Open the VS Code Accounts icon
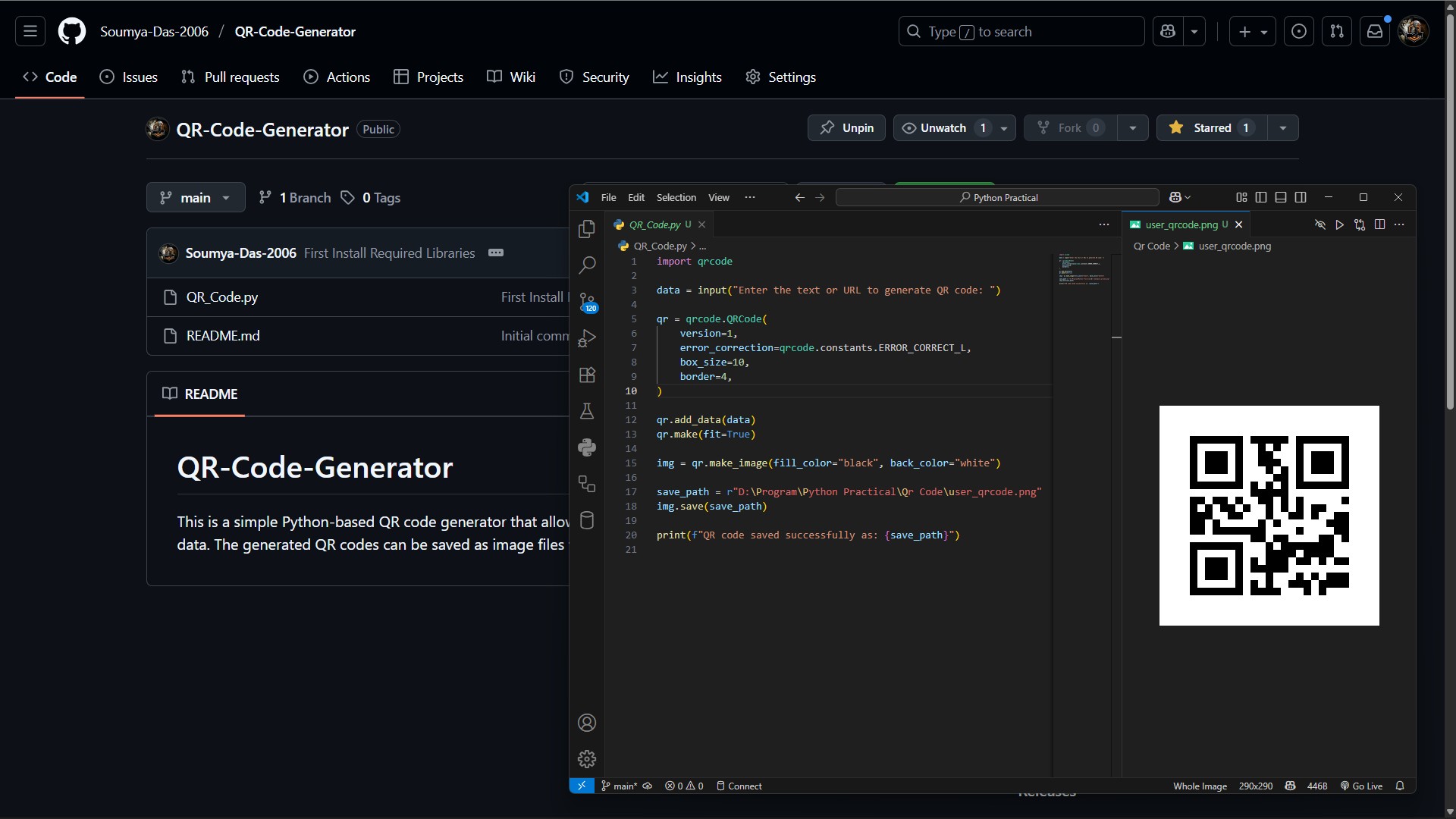The height and width of the screenshot is (819, 1456). point(587,723)
